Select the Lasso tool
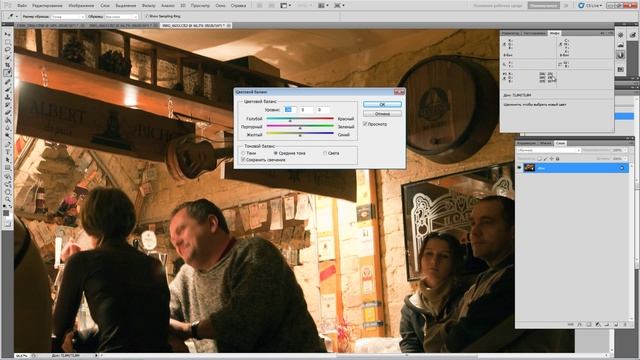This screenshot has height=360, width=640. [x=7, y=50]
